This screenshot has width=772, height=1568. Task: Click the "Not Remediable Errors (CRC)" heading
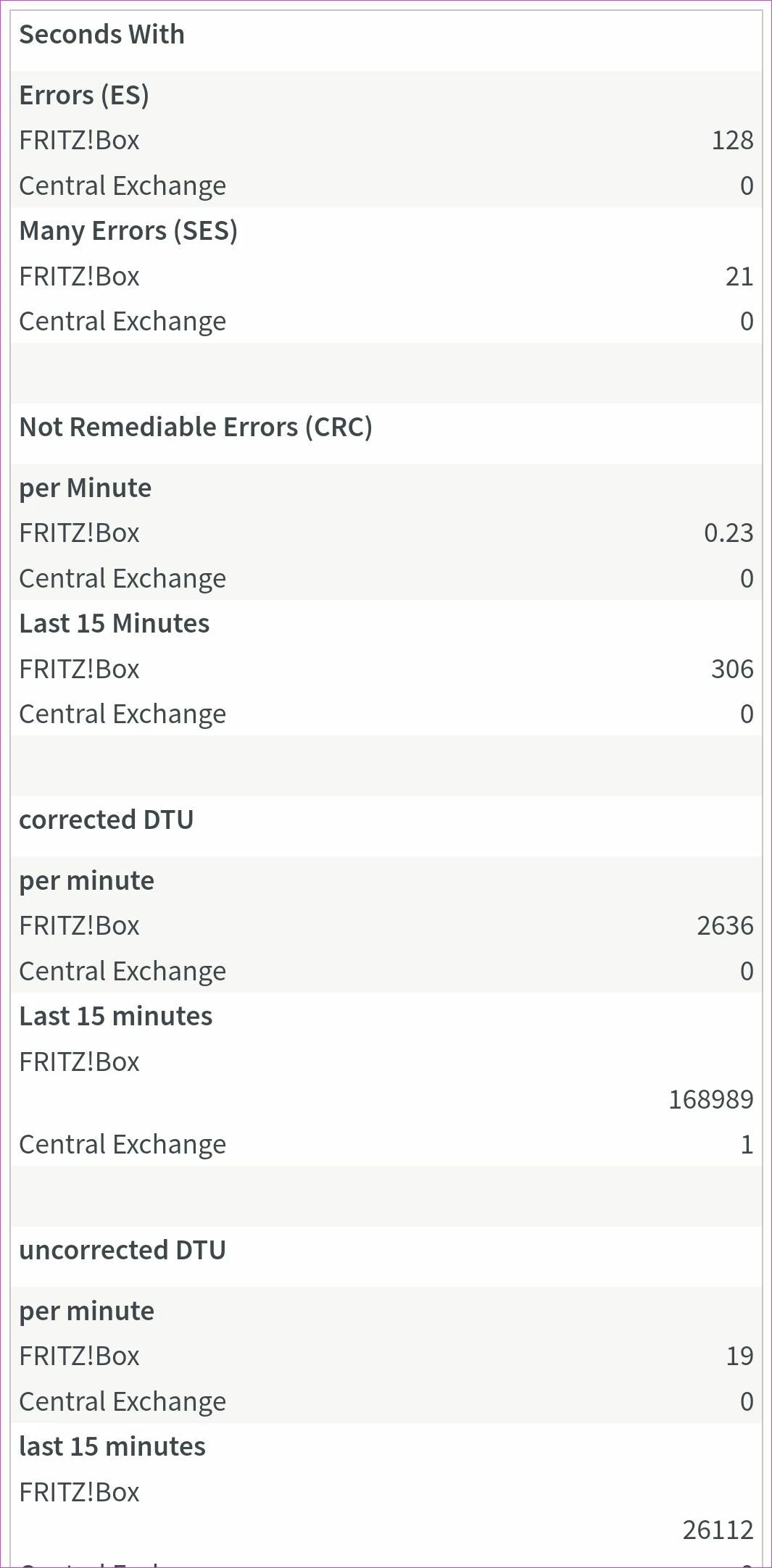click(196, 428)
